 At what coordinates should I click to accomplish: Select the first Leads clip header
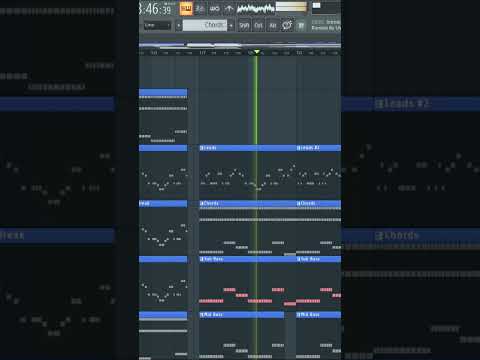tap(247, 148)
